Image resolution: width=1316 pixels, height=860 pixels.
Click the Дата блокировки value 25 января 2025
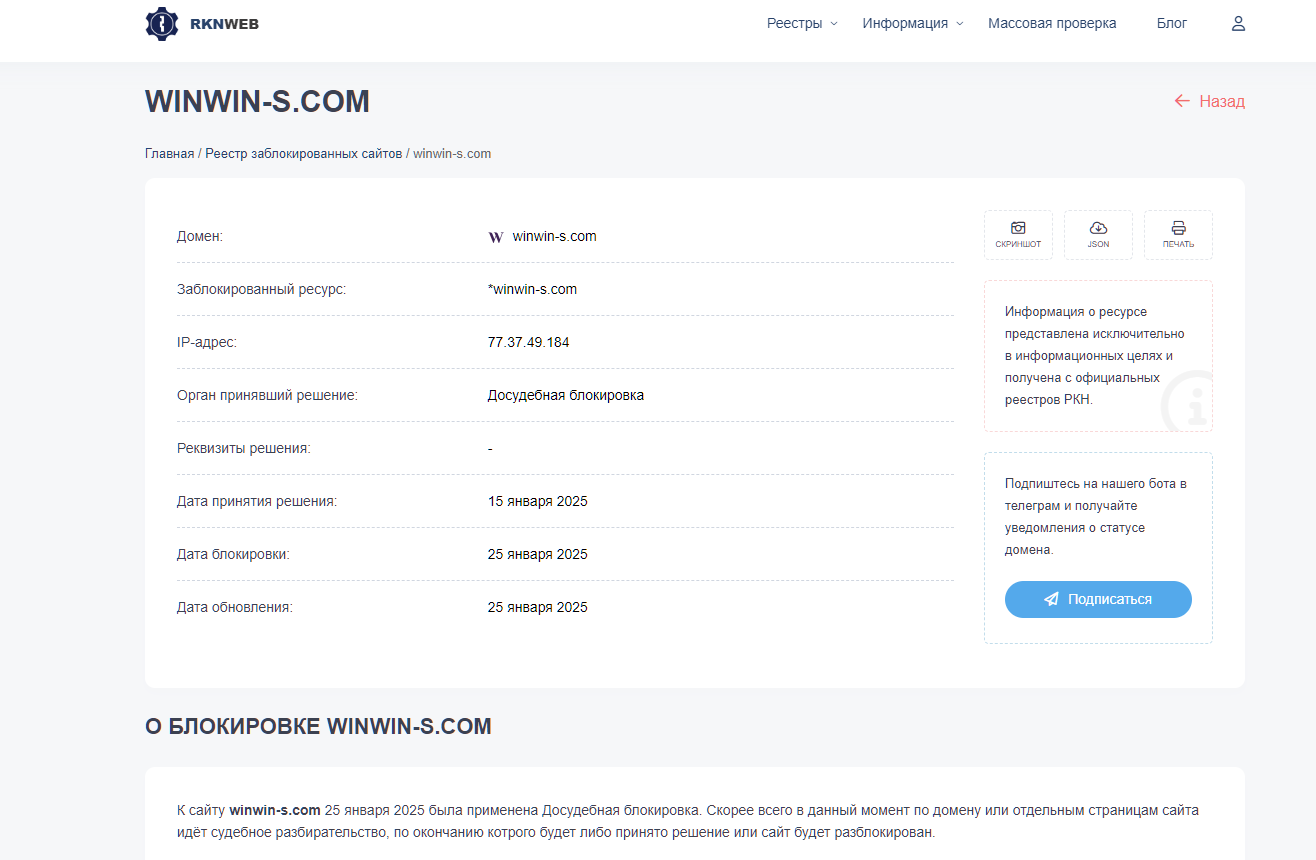tap(538, 554)
